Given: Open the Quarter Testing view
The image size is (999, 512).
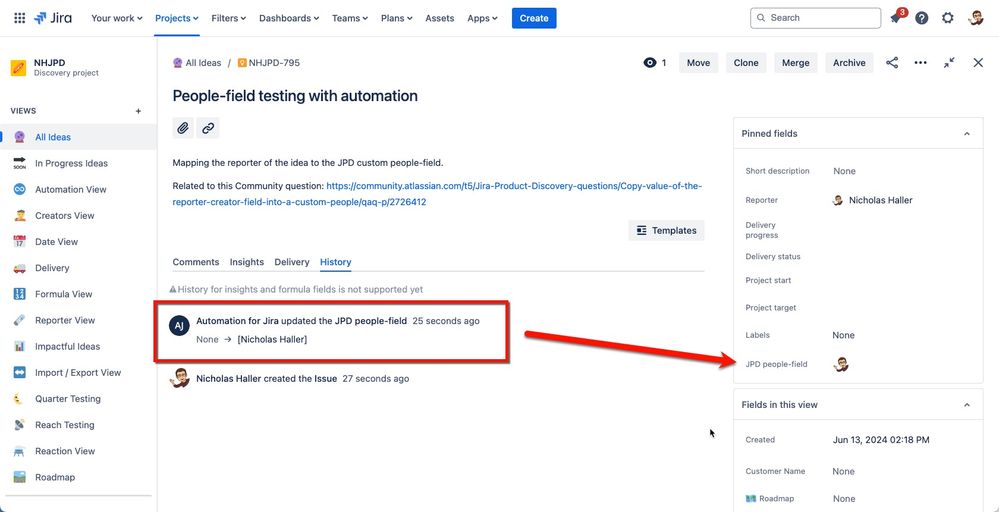Looking at the screenshot, I should tap(79, 399).
